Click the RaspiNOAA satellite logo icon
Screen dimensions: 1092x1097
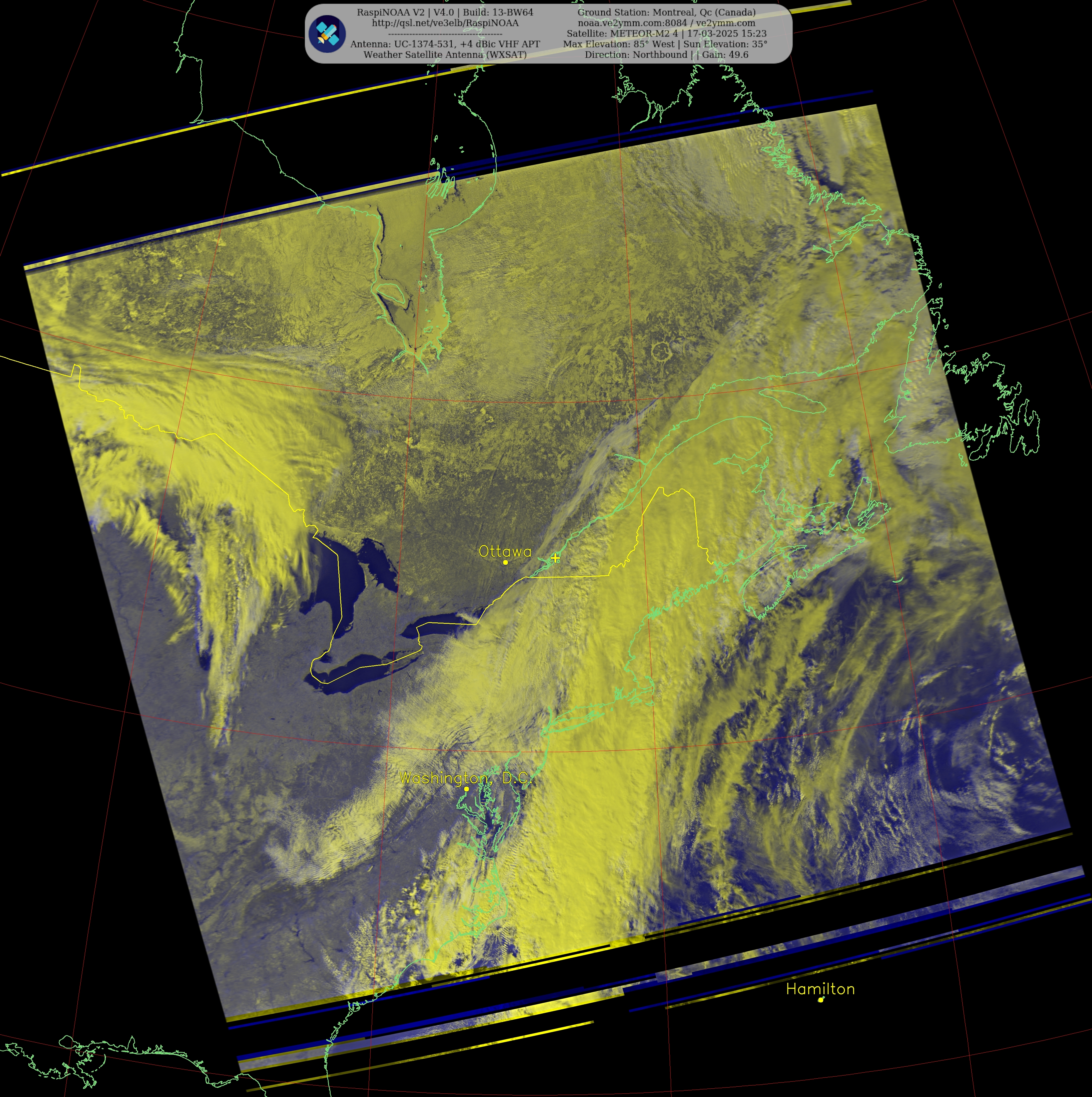coord(328,33)
